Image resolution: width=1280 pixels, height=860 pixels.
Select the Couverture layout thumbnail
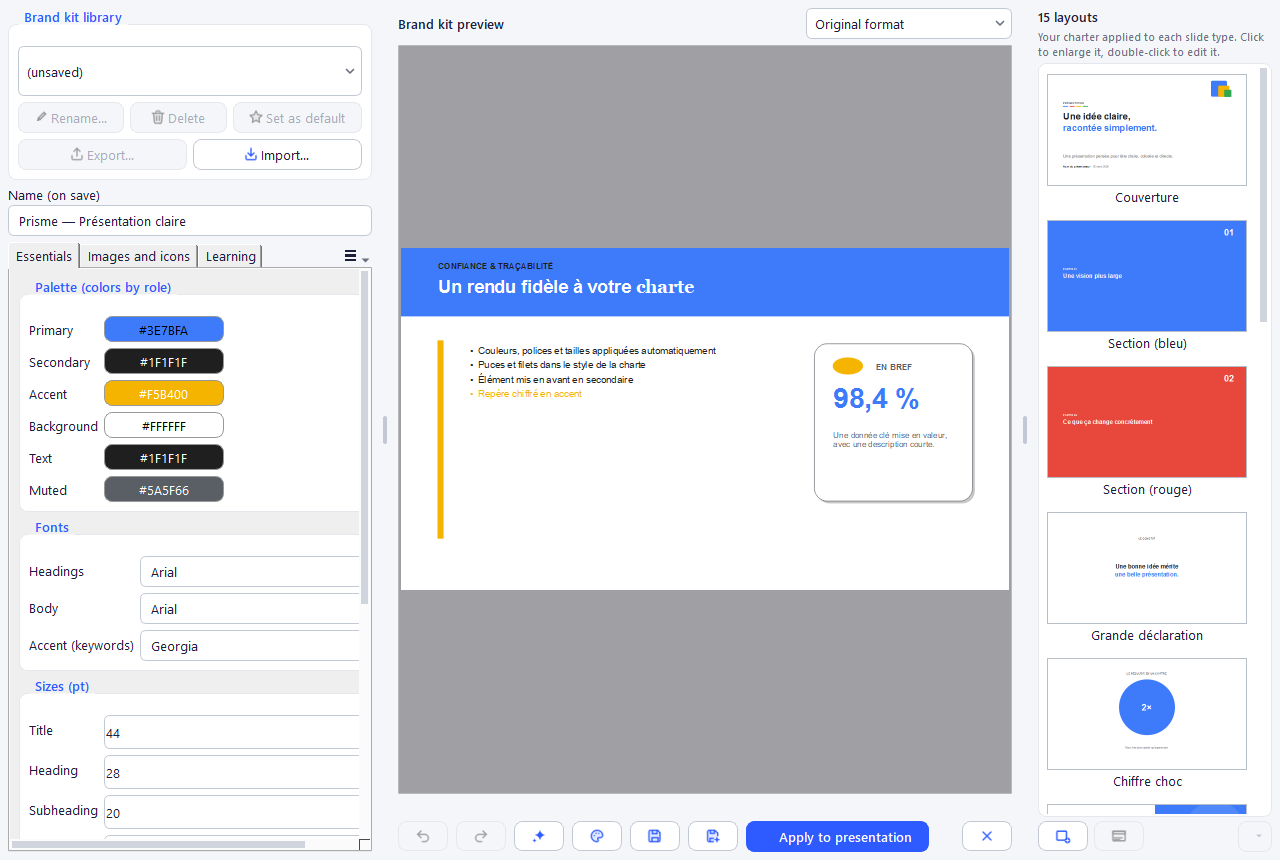tap(1147, 130)
